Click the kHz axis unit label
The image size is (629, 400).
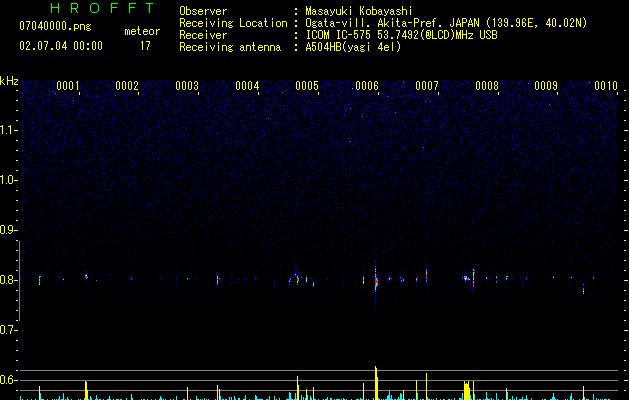pyautogui.click(x=9, y=81)
